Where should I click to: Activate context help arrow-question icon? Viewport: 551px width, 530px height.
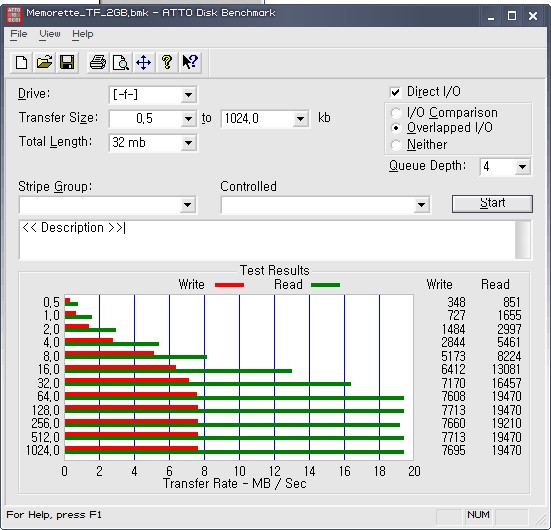click(190, 63)
